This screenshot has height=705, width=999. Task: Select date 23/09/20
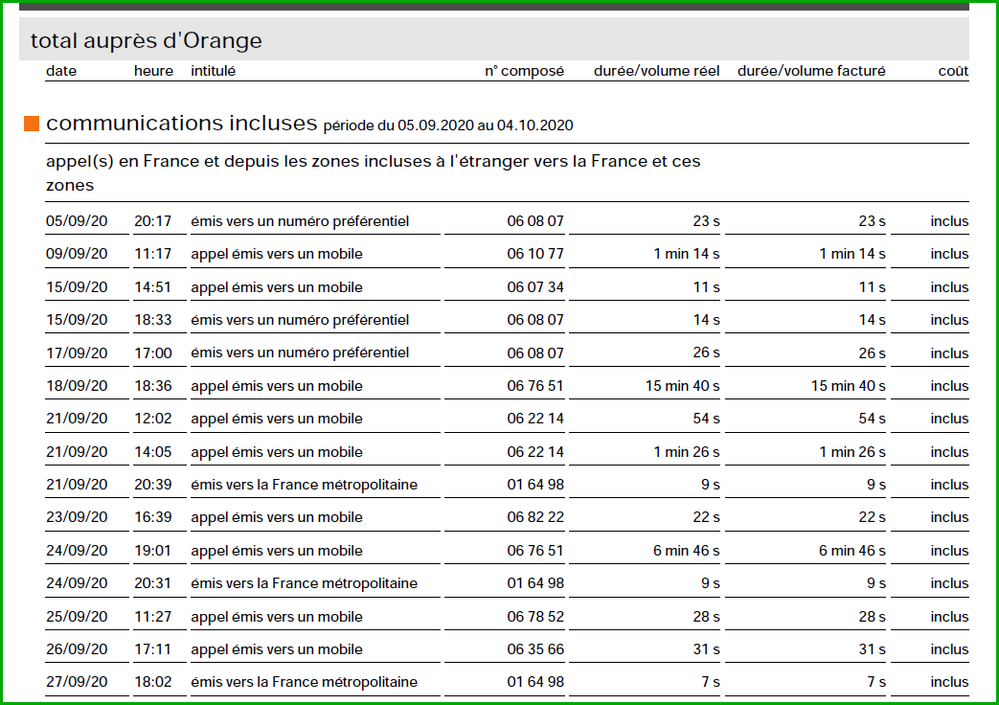[76, 517]
